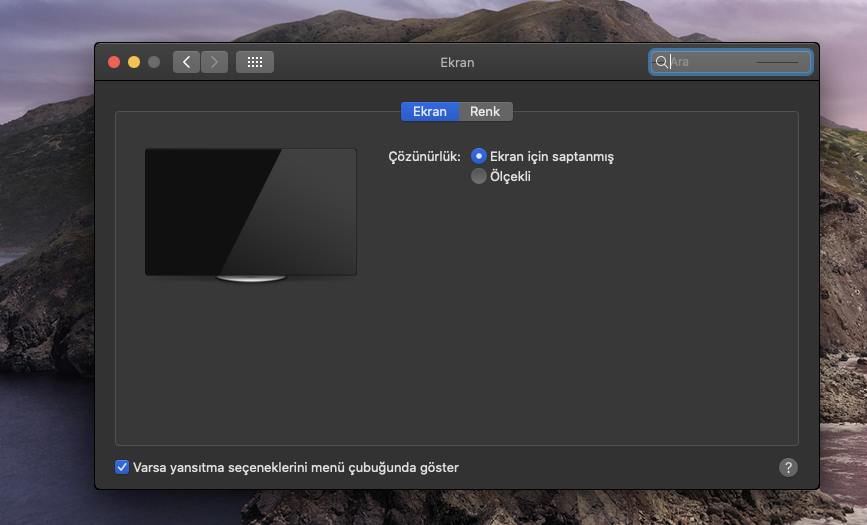867x525 pixels.
Task: Click the "Ekran" window title text
Action: point(457,62)
